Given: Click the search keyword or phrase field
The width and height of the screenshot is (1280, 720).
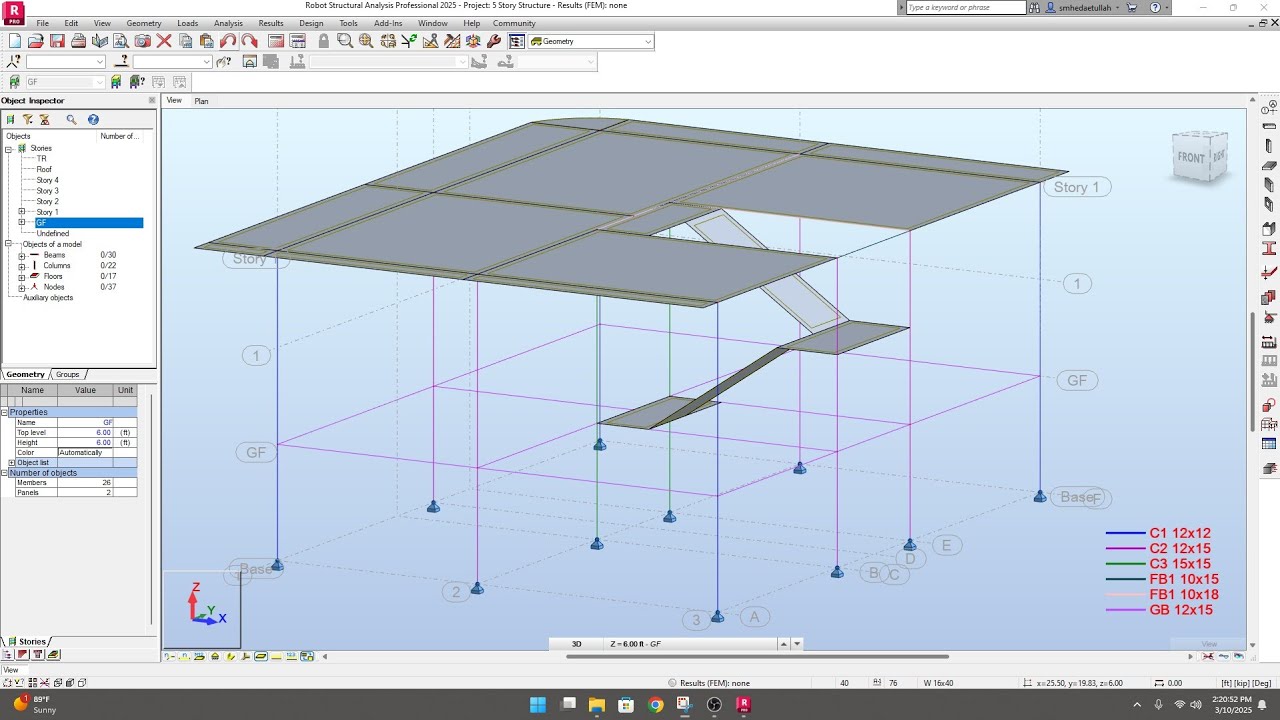Looking at the screenshot, I should pos(965,7).
